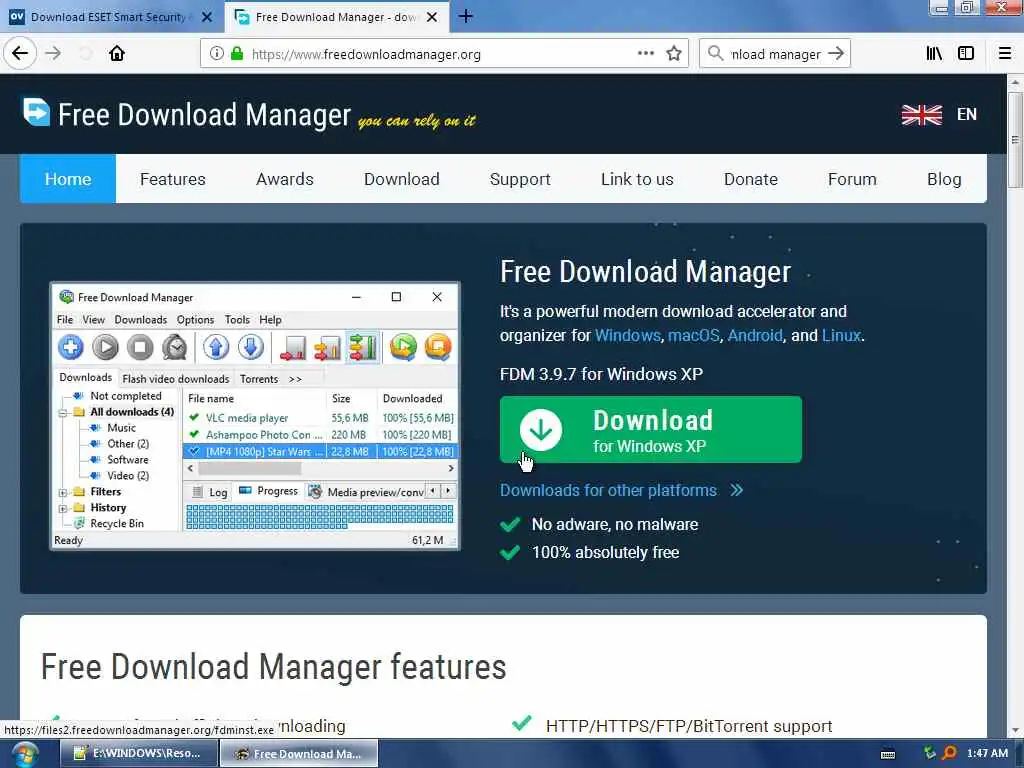Click the Linux platform link
The width and height of the screenshot is (1024, 768).
click(x=841, y=336)
